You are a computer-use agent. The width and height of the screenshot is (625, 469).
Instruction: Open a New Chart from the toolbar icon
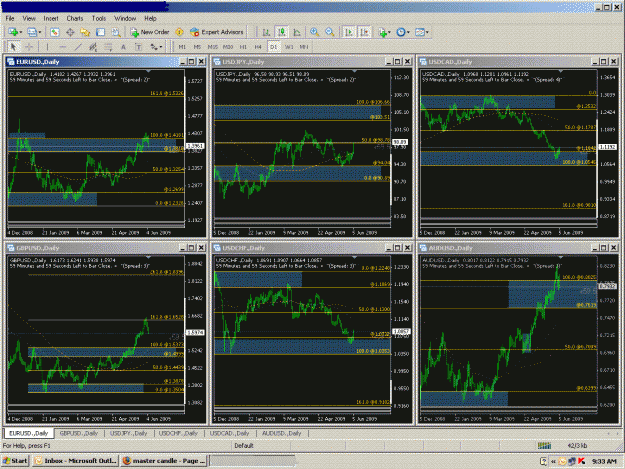click(13, 32)
